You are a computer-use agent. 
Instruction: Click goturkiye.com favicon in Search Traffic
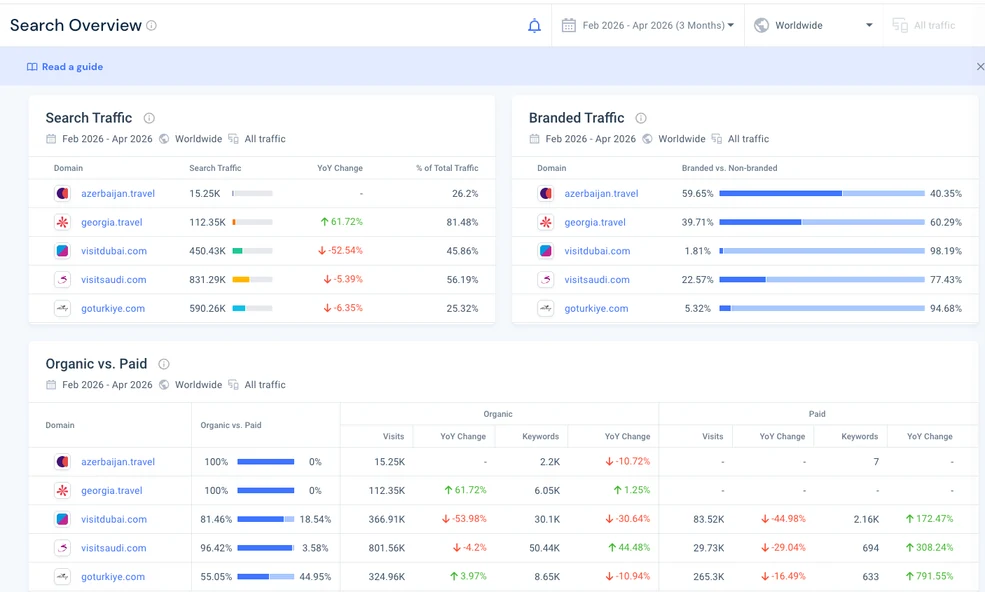click(x=62, y=309)
